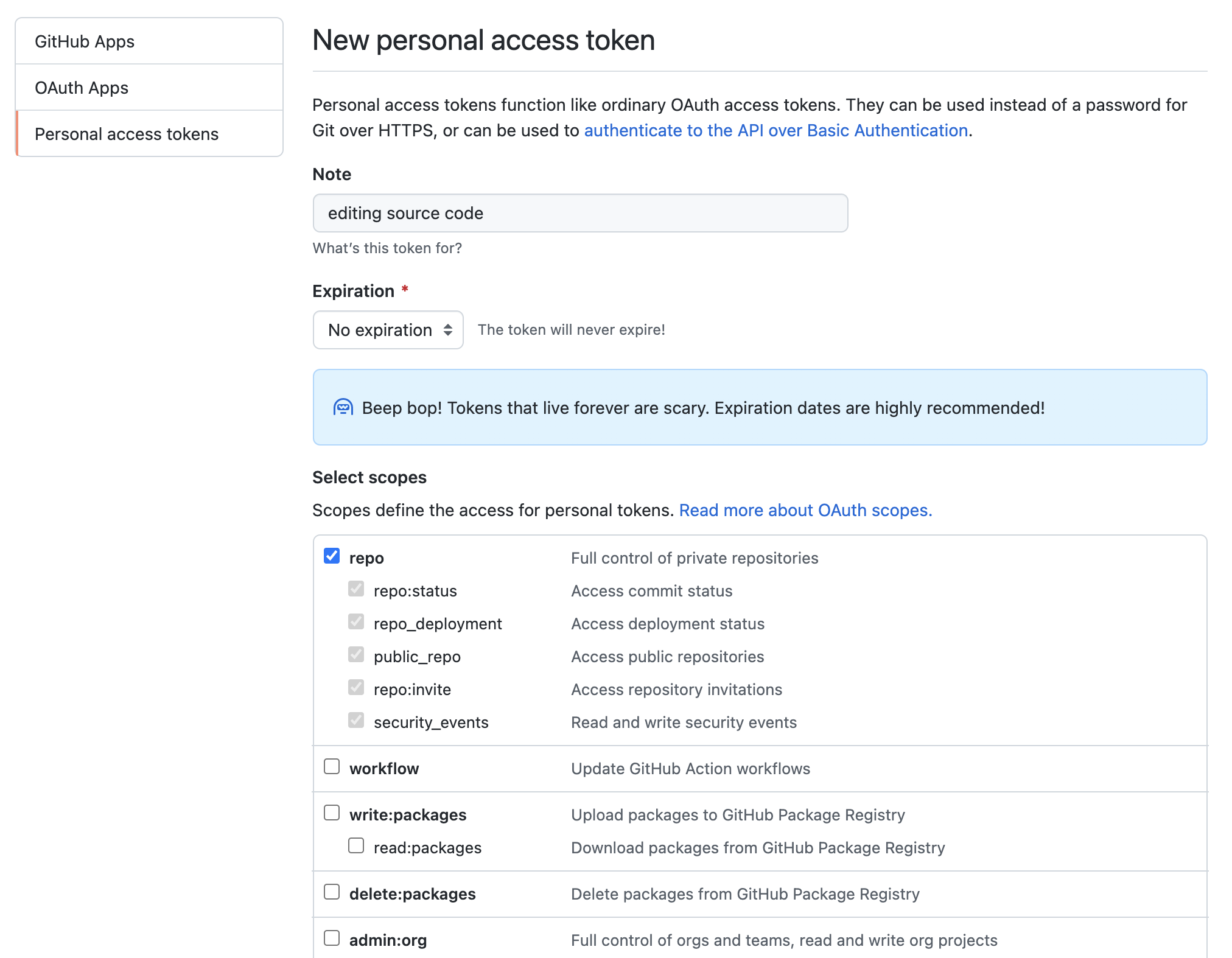The image size is (1232, 958).
Task: Select the admin:org scope checkbox
Action: pos(332,938)
